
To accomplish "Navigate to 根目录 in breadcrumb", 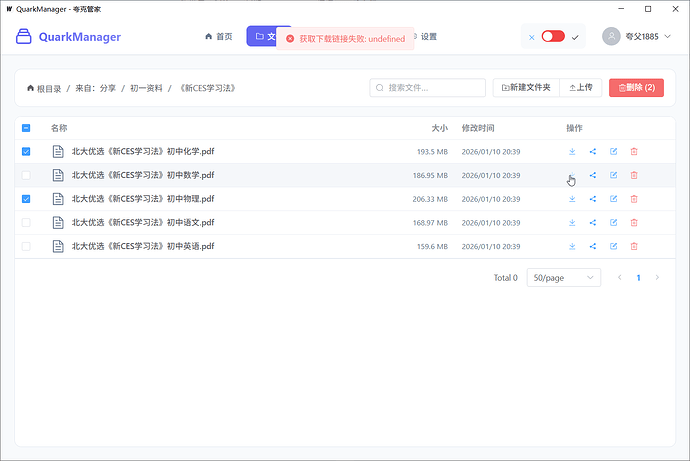I will pyautogui.click(x=44, y=88).
